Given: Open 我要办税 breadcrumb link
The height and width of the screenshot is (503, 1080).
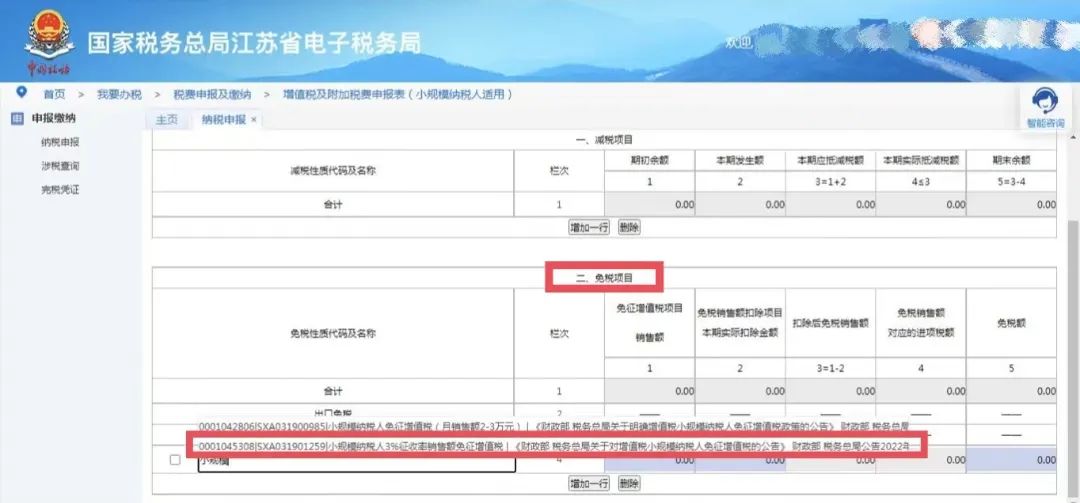Looking at the screenshot, I should click(x=119, y=94).
